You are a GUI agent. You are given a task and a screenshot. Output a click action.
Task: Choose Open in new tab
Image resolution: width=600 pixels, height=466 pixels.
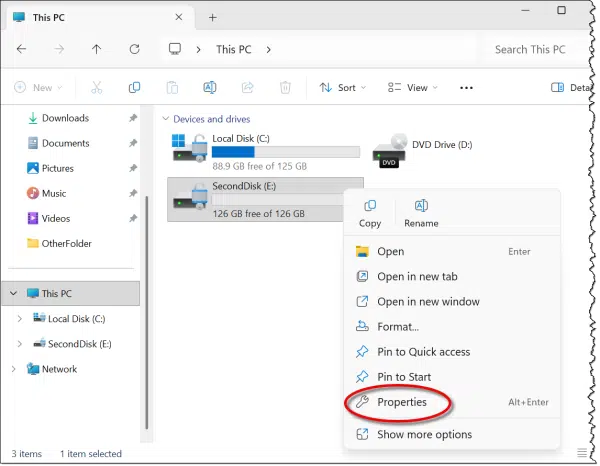[452, 277]
